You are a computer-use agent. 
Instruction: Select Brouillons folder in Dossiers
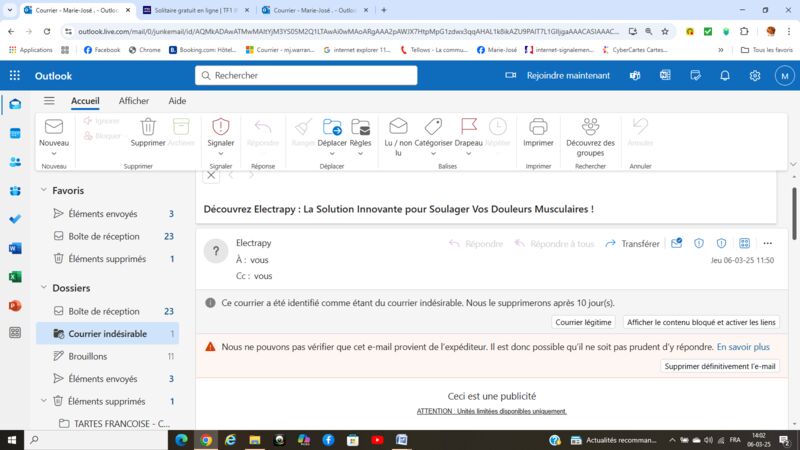pos(88,356)
